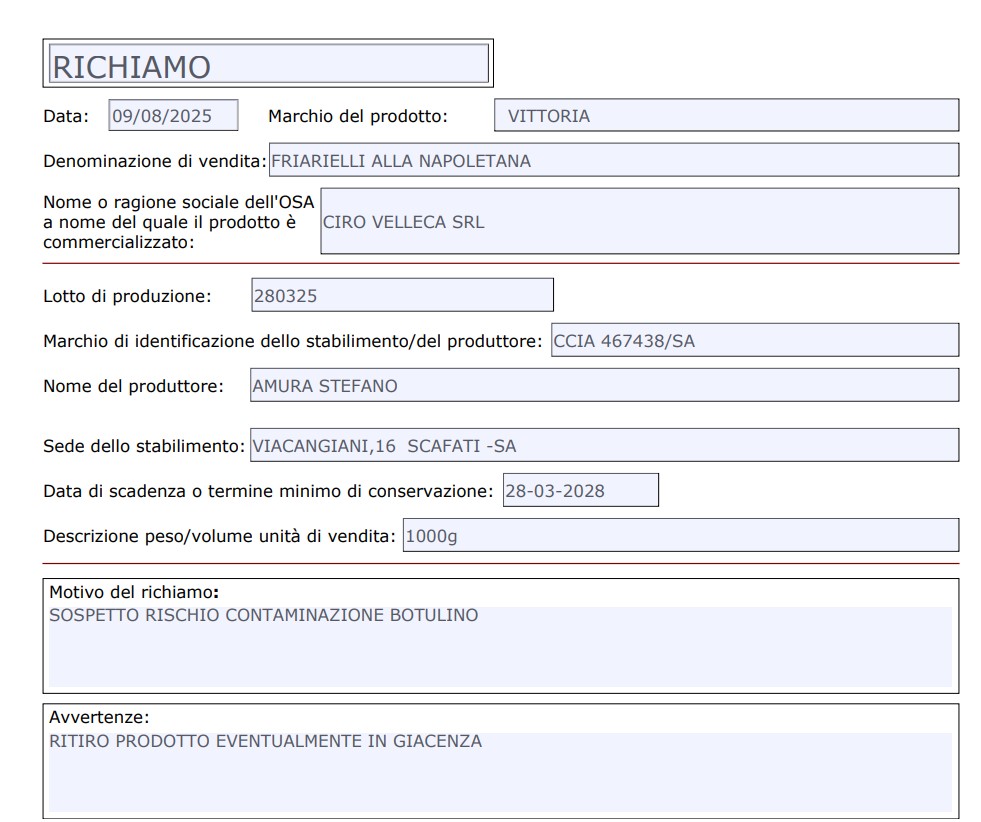Select the Data field showing 09/08/2025
Screen dimensions: 981x822
[x=173, y=116]
